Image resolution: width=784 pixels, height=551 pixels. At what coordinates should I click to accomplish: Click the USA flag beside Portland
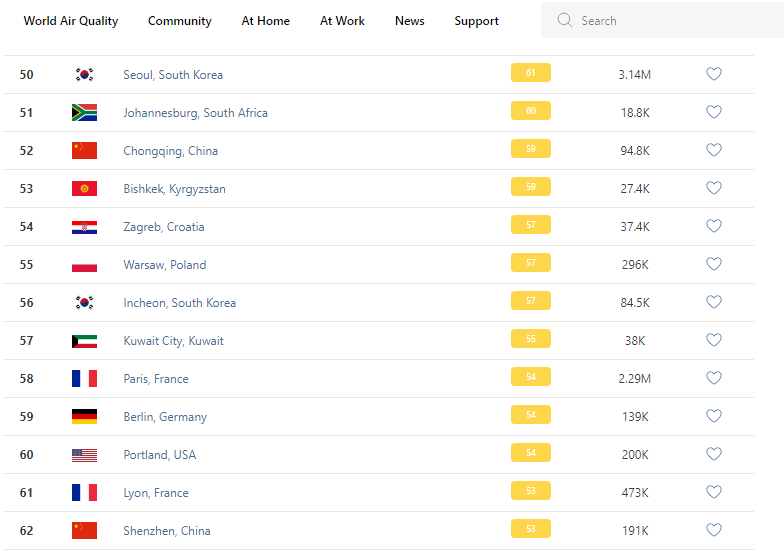coord(84,455)
